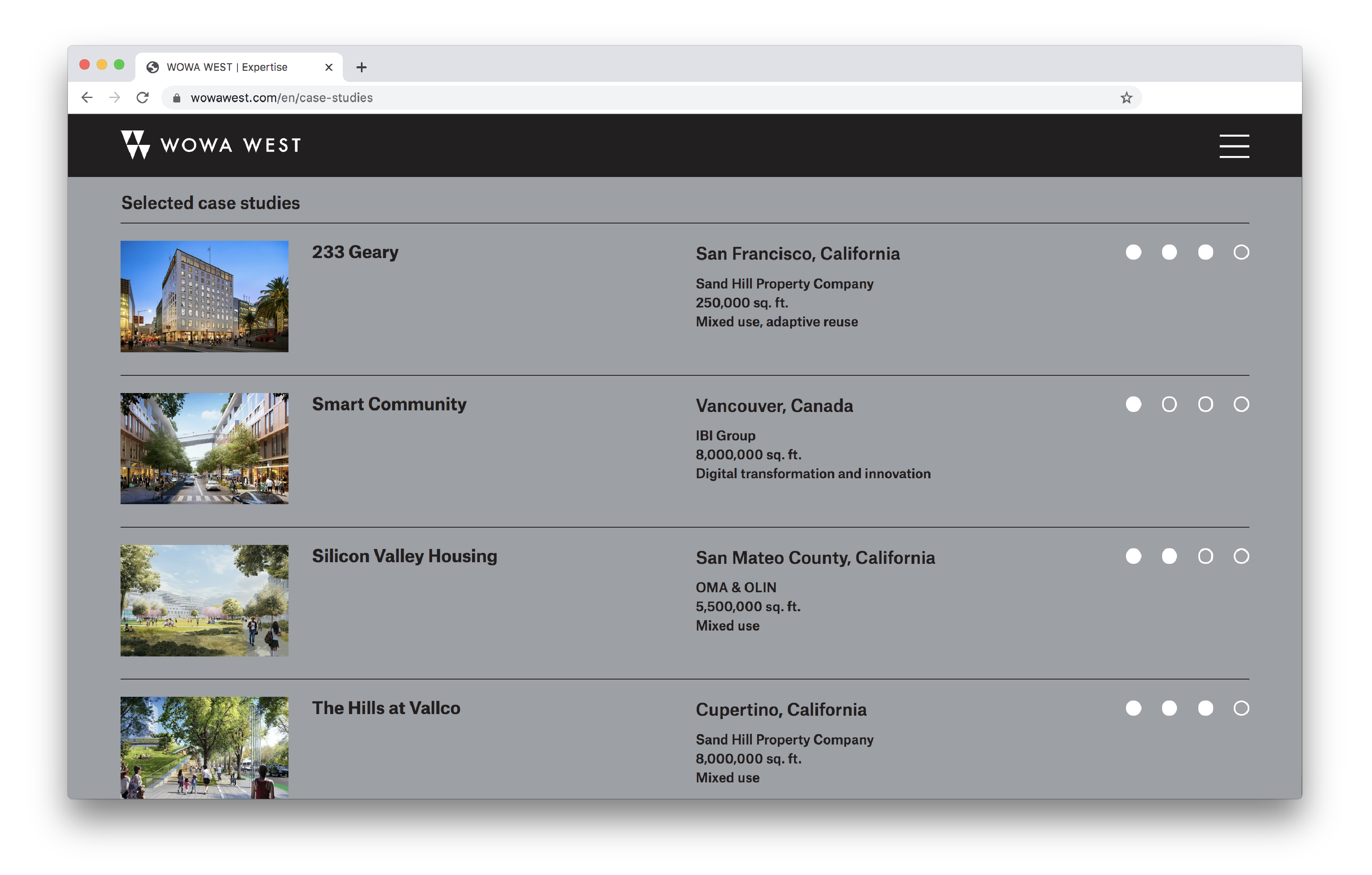
Task: Select third dot in Silicon Valley Housing row
Action: click(1205, 556)
